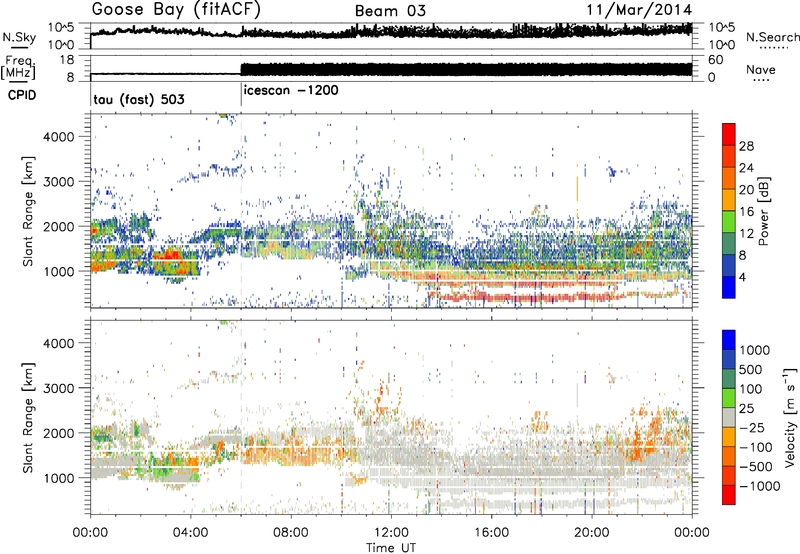This screenshot has width=800, height=554.
Task: Click the 2000 tick on velocity panel axis
Action: 59,433
